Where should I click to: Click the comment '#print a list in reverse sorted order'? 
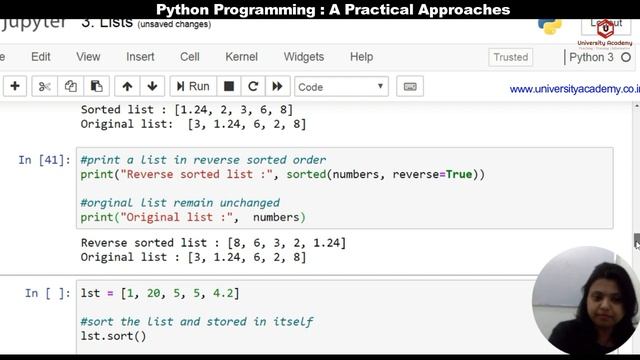[x=203, y=160]
